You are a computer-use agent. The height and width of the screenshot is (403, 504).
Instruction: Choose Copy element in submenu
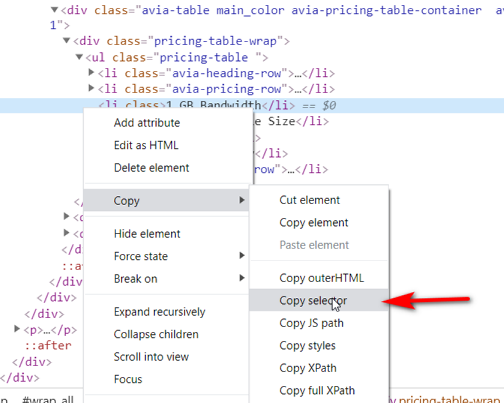tap(319, 222)
